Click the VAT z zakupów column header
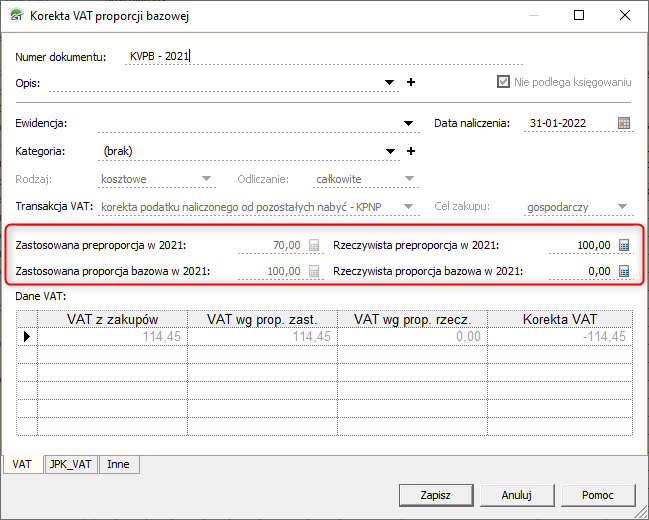Image resolution: width=649 pixels, height=520 pixels. tap(113, 319)
